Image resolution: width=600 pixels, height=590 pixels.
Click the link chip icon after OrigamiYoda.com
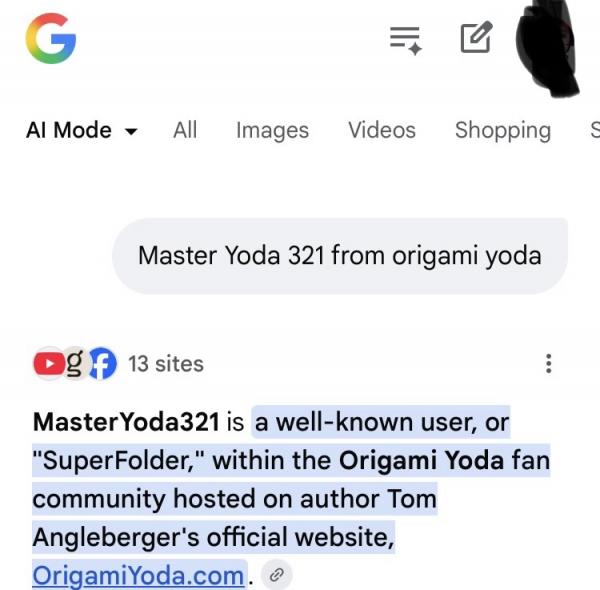click(277, 574)
